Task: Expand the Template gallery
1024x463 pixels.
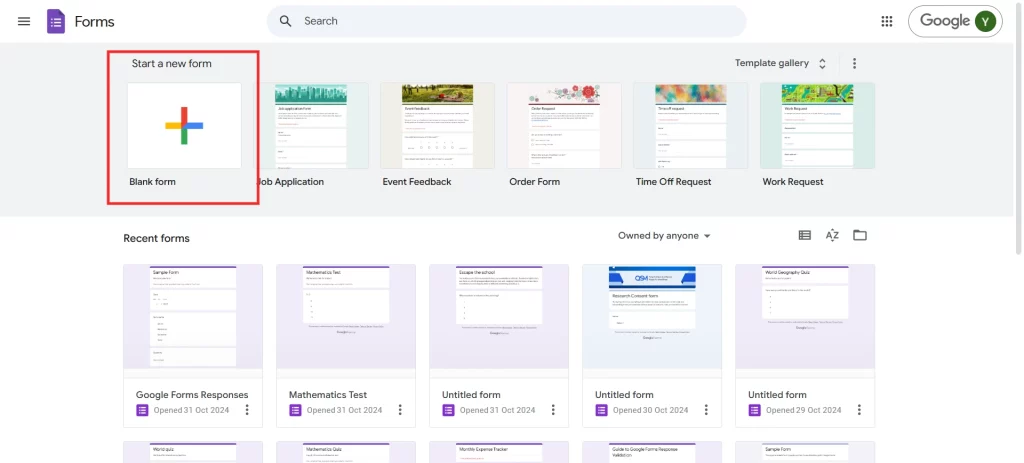Action: (780, 63)
